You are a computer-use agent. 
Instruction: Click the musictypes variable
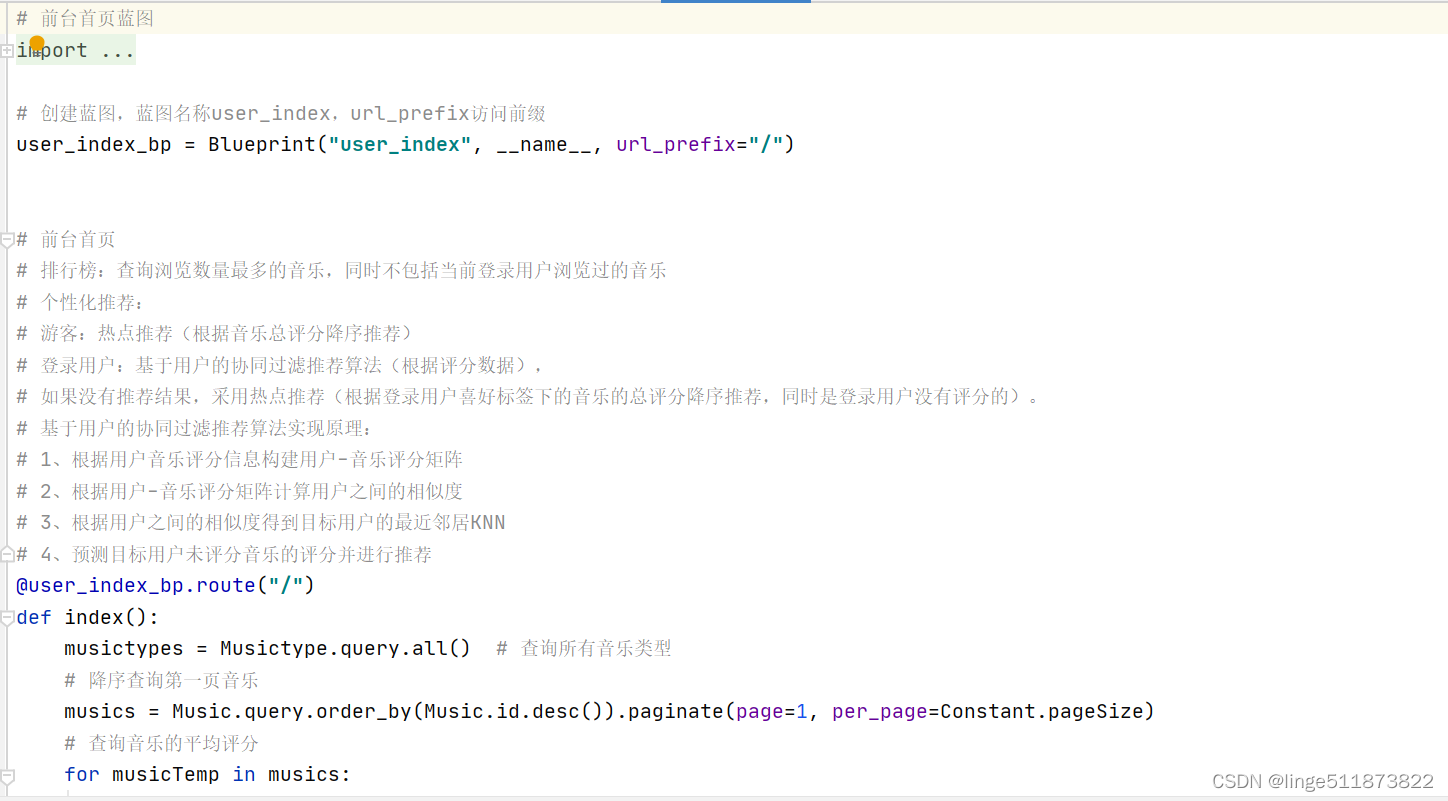point(124,648)
